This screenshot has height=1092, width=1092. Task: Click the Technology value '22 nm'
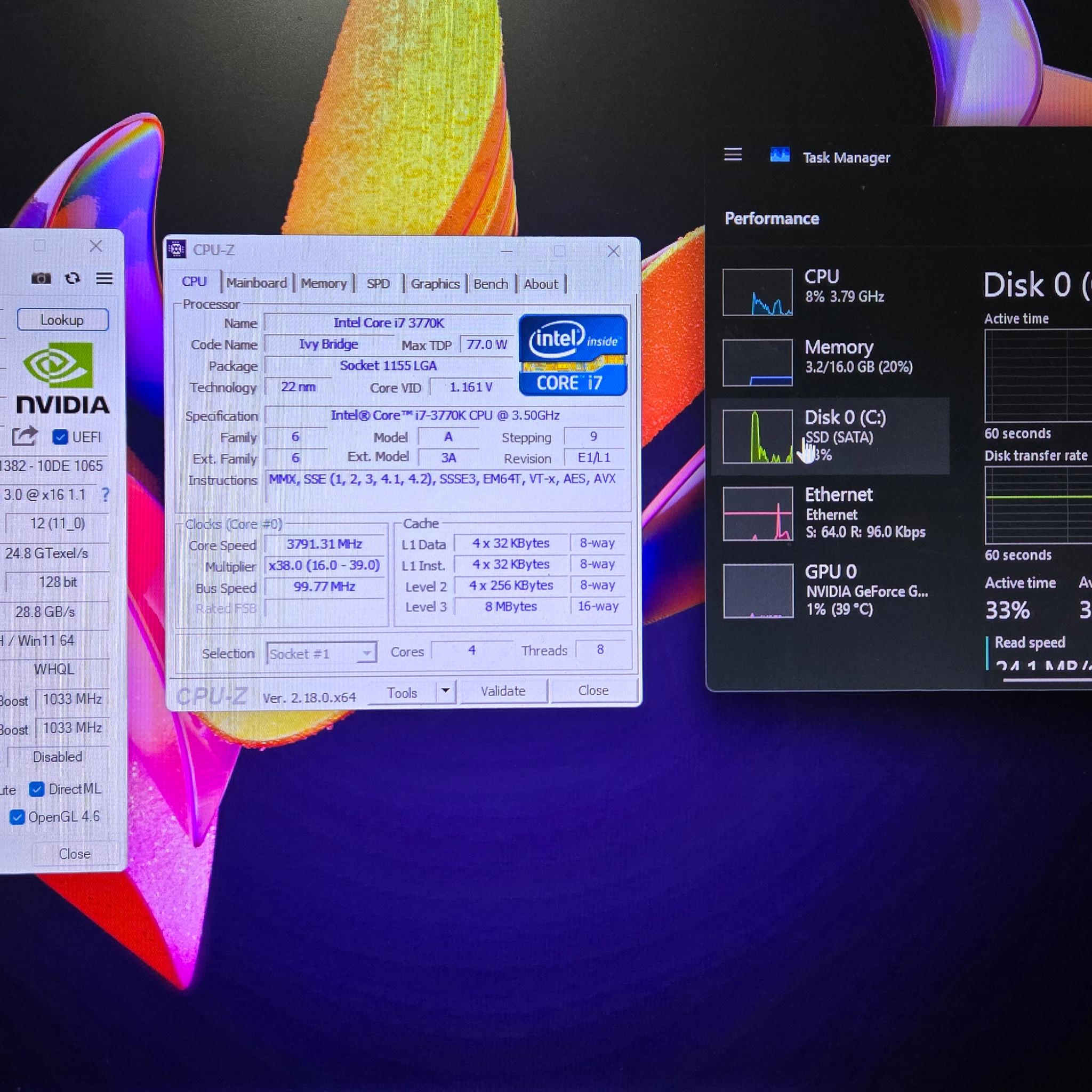[x=299, y=387]
